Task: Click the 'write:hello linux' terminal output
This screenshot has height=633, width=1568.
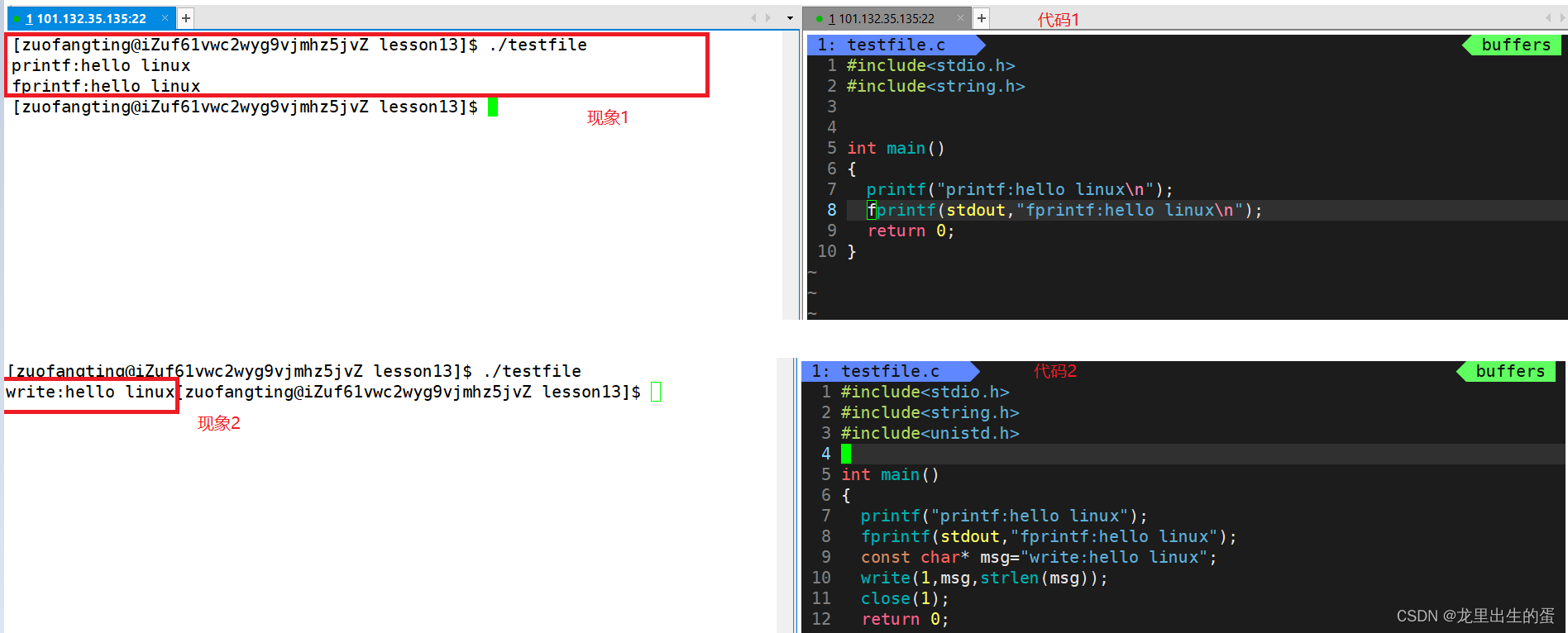Action: (x=90, y=392)
